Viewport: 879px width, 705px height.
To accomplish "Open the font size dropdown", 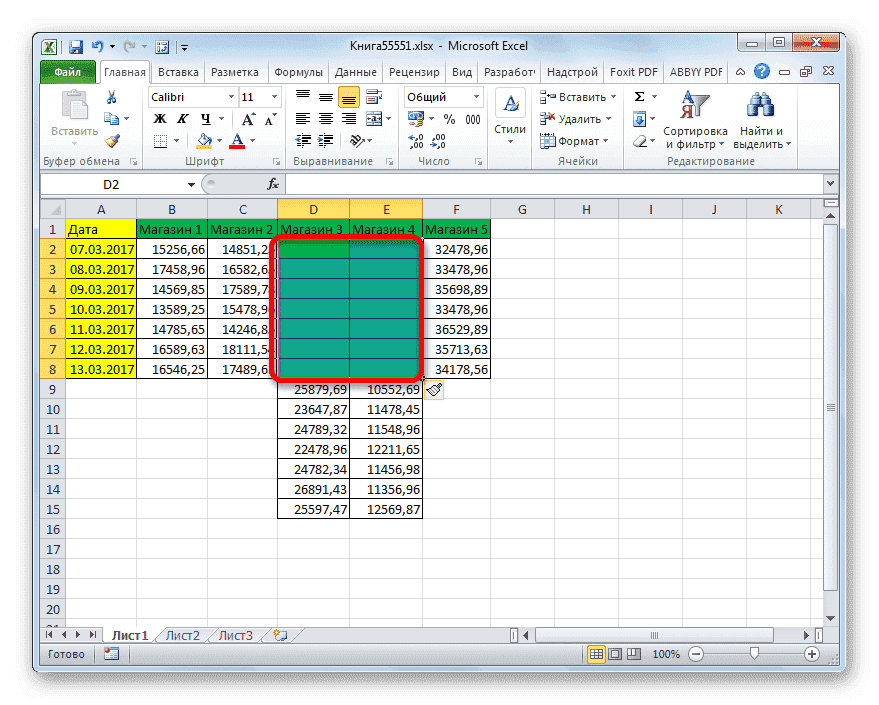I will 273,96.
